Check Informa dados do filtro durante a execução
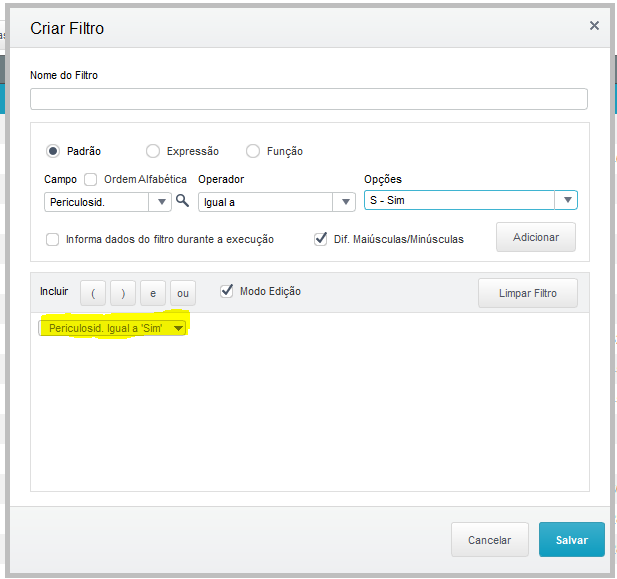Viewport: 617px width, 579px height. (52, 239)
